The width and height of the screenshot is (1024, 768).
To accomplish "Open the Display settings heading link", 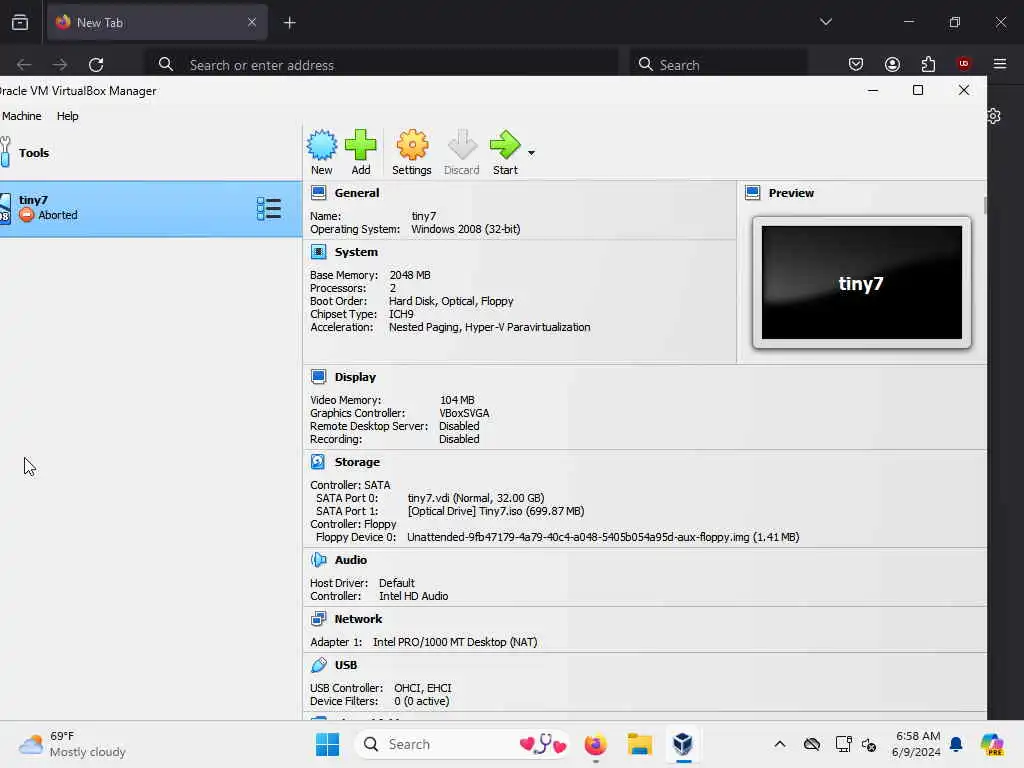I will [355, 377].
